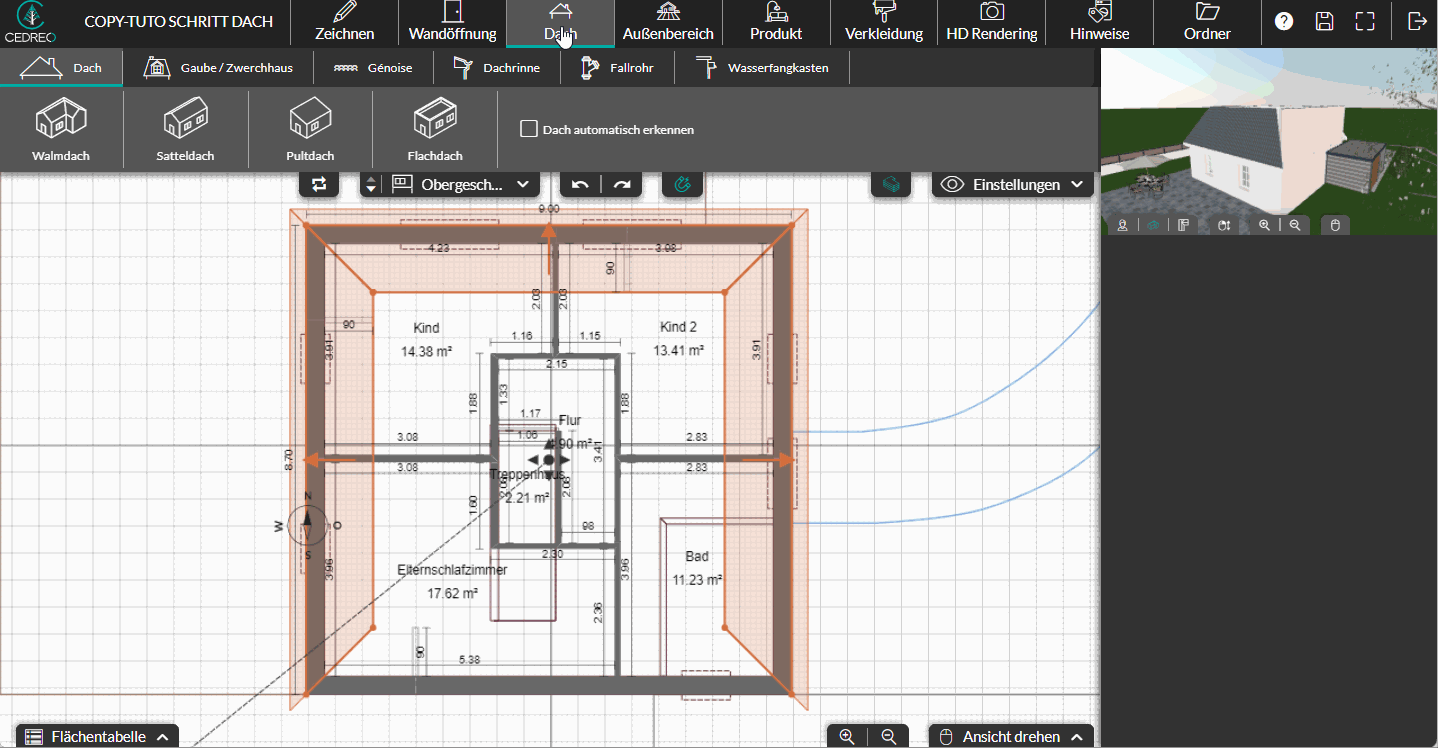
Task: Show plan layout in 3D preview
Action: (1183, 225)
